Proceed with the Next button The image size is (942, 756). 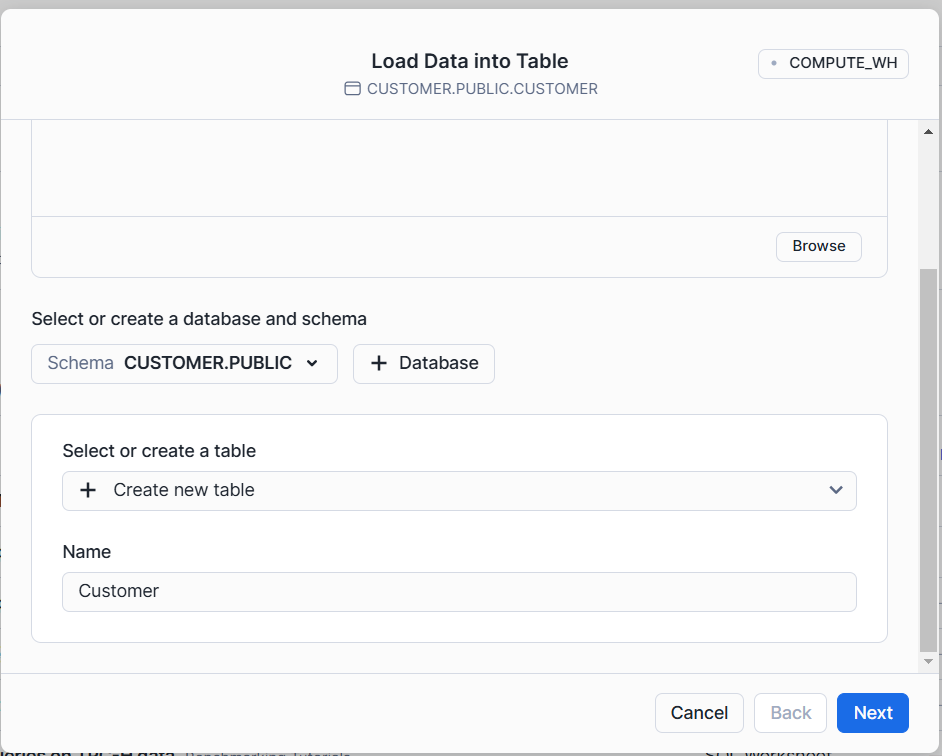[872, 713]
